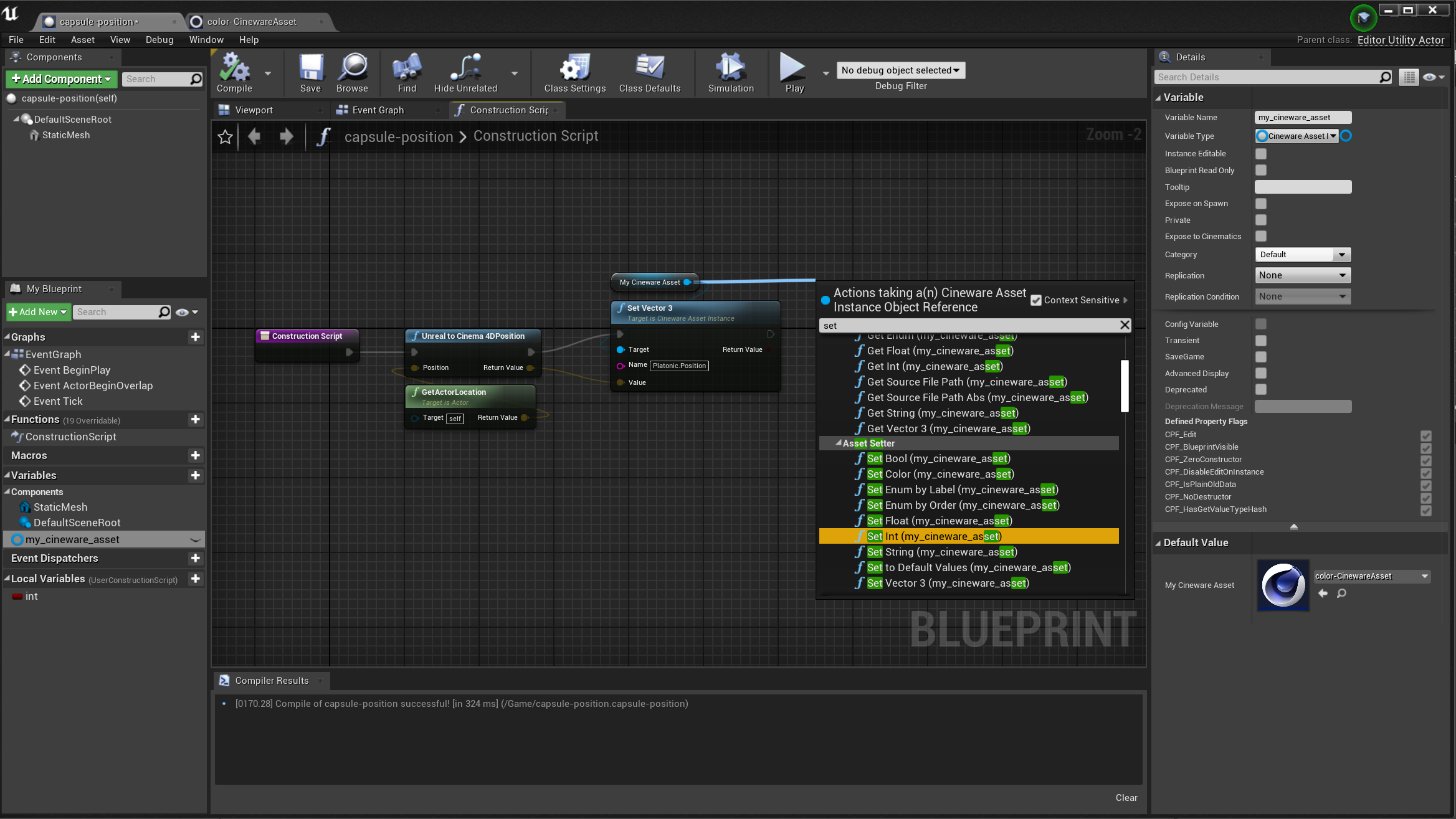This screenshot has height=819, width=1456.
Task: Toggle my_cineware_asset variable visibility eye
Action: (195, 540)
